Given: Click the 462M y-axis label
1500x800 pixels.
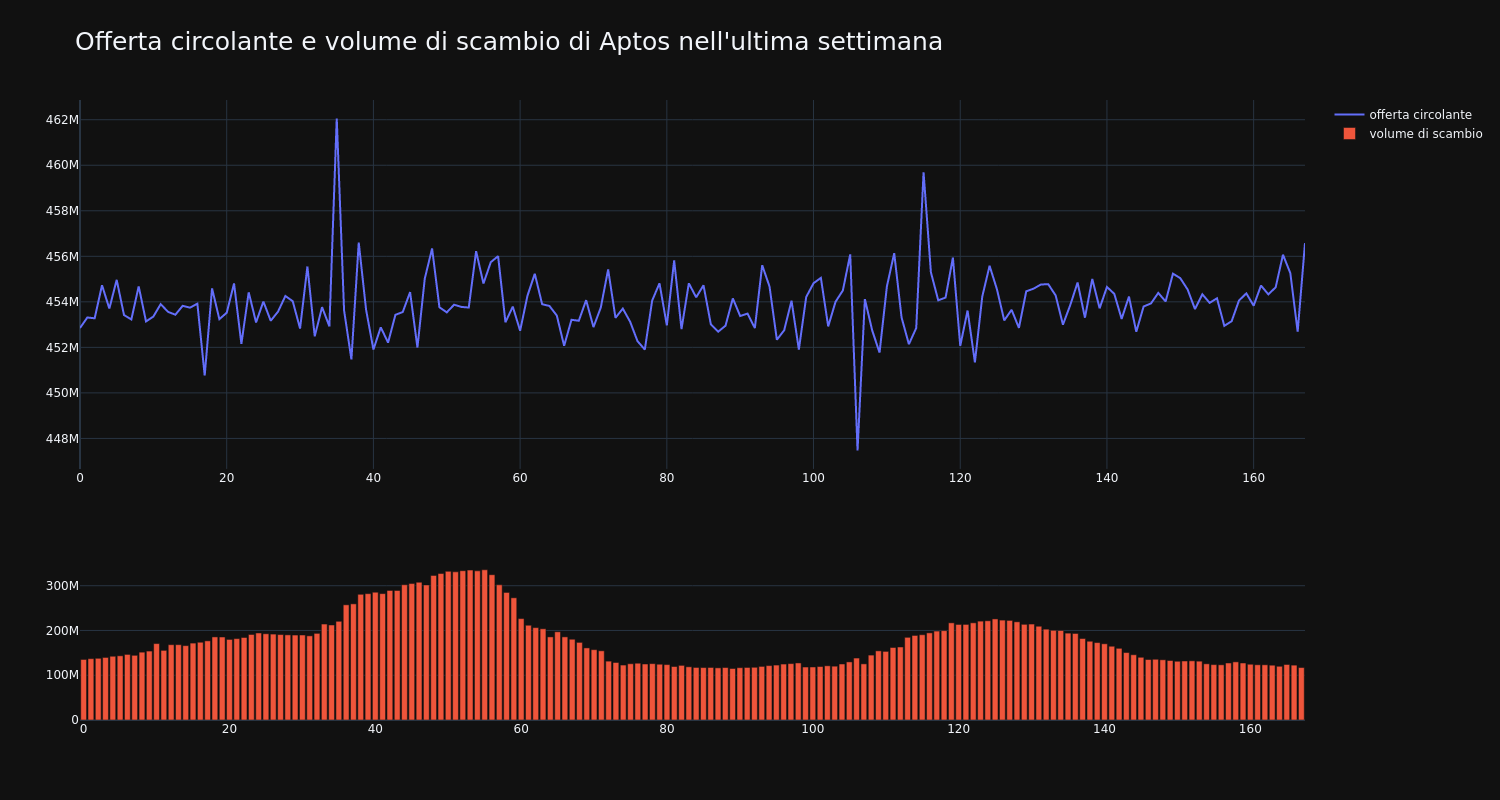Looking at the screenshot, I should 62,120.
